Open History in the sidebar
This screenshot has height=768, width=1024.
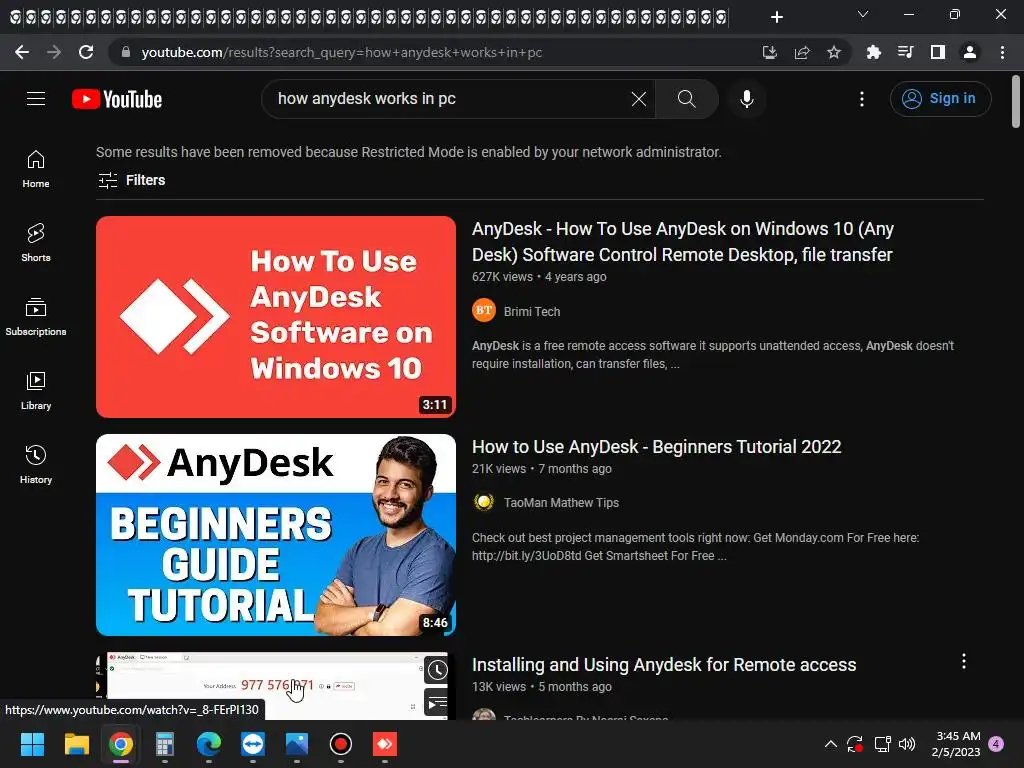(x=36, y=464)
